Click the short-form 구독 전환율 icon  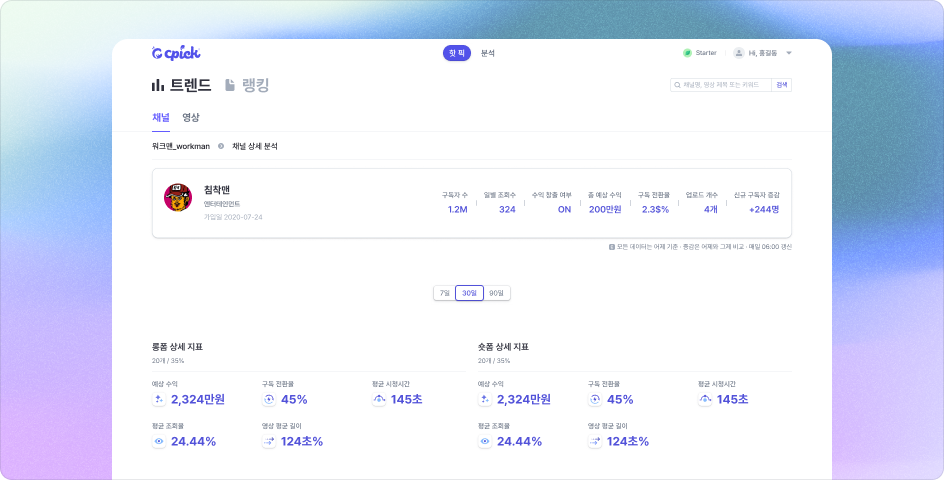pyautogui.click(x=595, y=399)
